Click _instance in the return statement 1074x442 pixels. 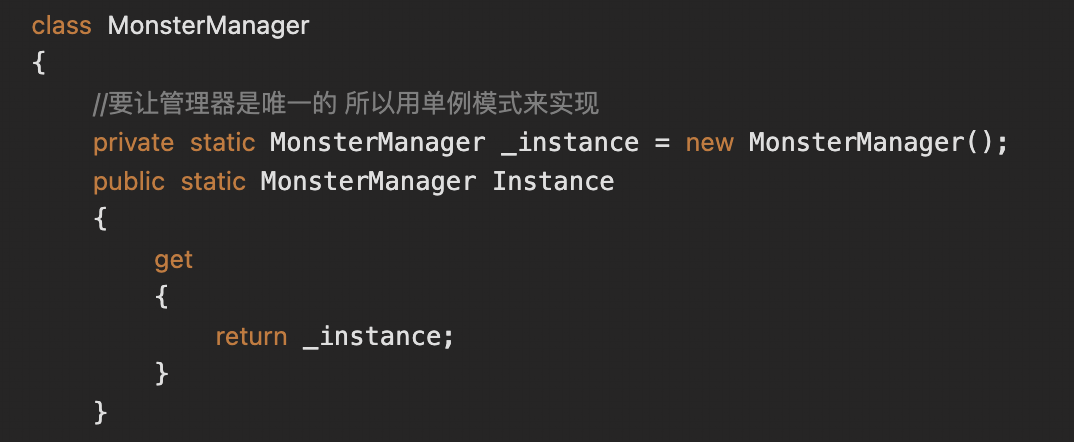pos(372,337)
